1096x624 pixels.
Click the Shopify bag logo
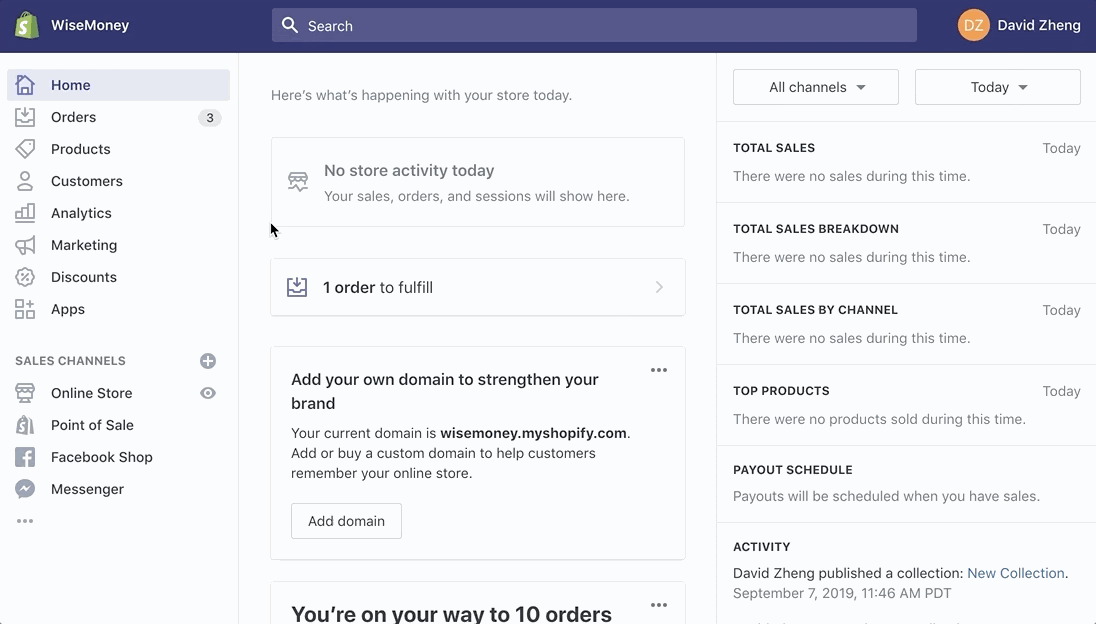(x=27, y=26)
